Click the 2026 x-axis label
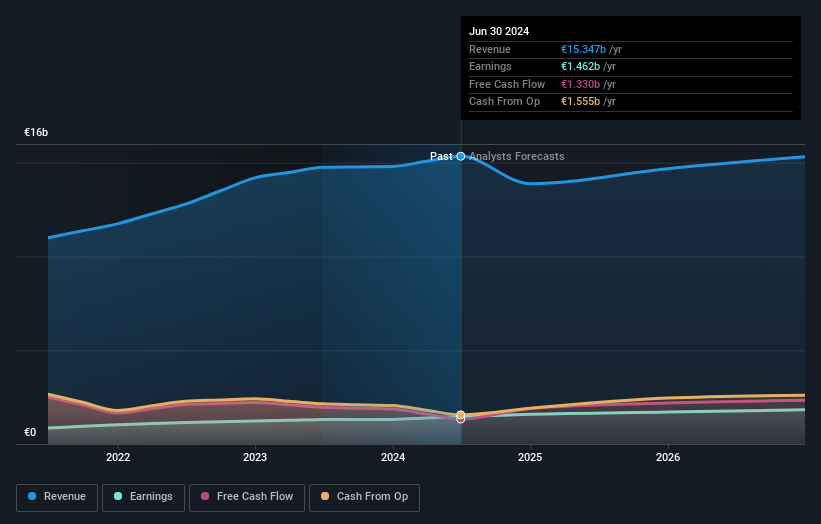This screenshot has width=821, height=524. pyautogui.click(x=668, y=457)
